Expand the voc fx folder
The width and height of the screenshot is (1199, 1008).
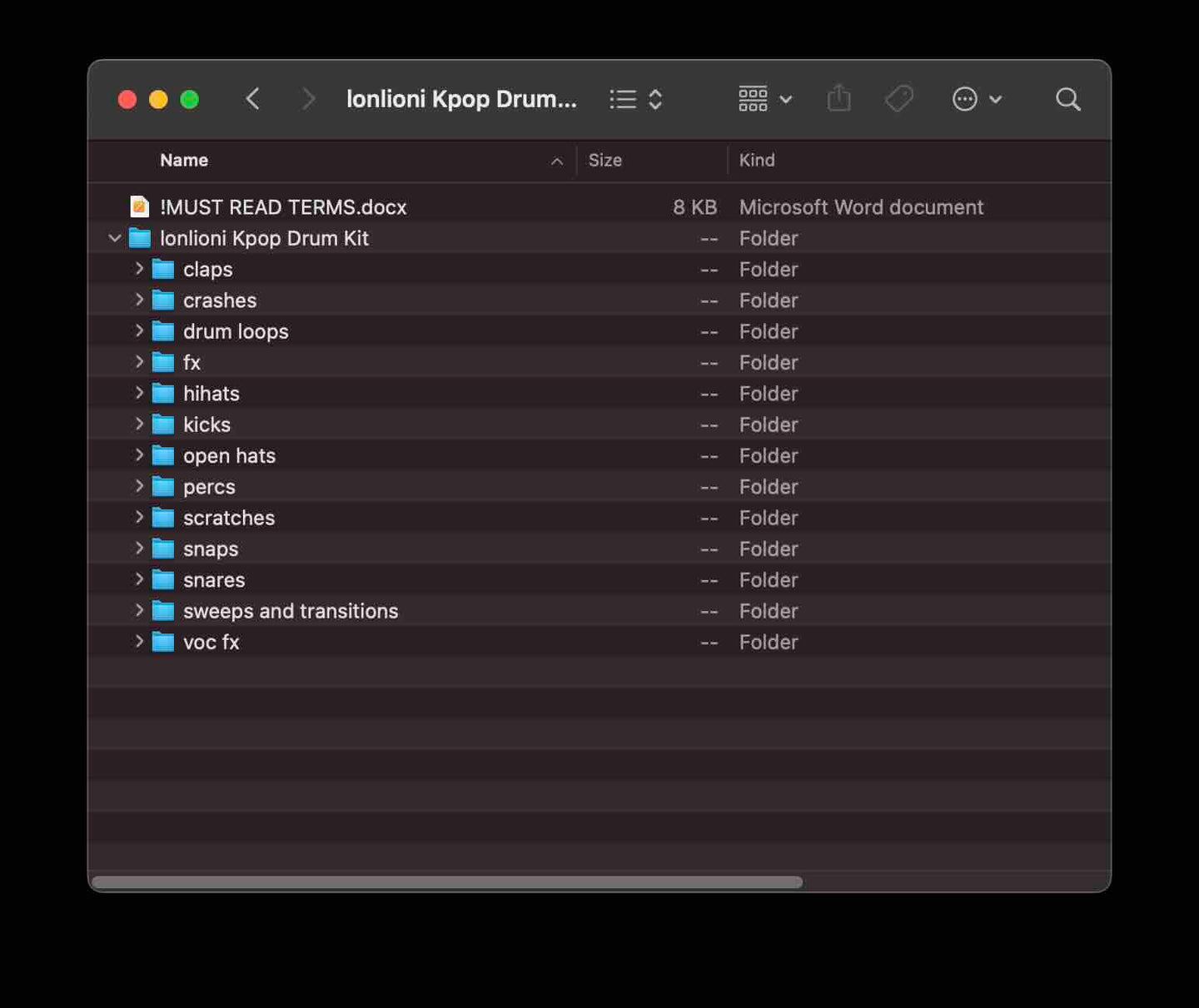pos(139,642)
